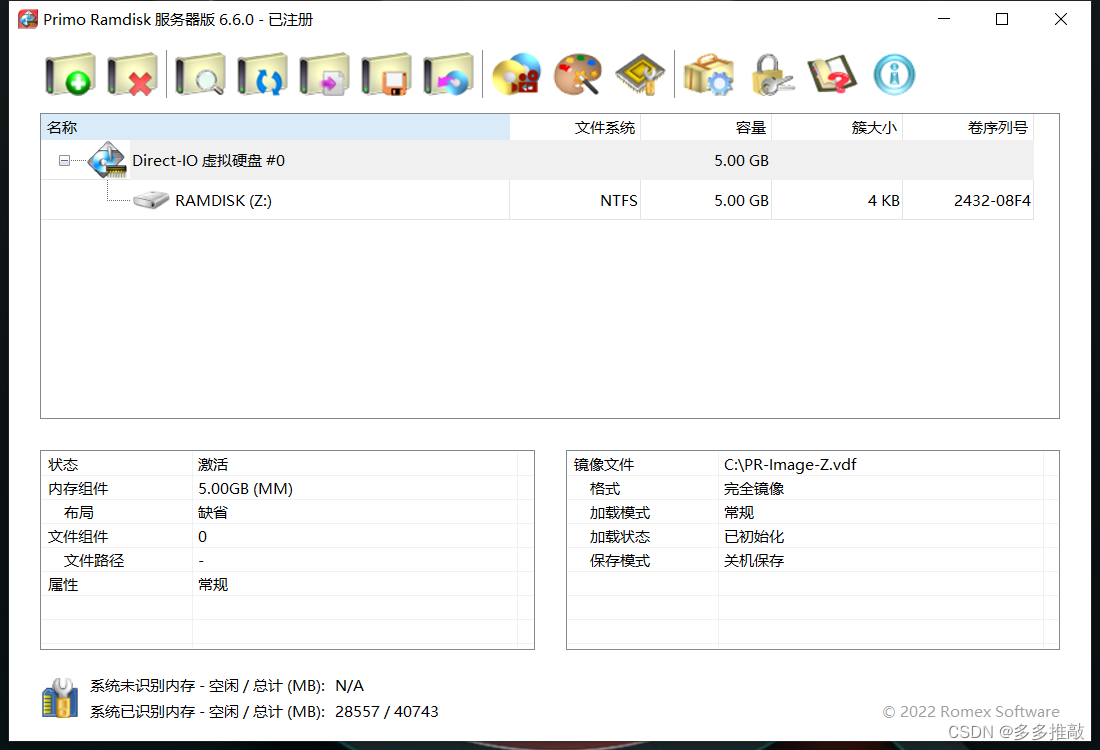Click the 镜像文件 path C:\PR-Image-Z.vdf
This screenshot has height=750, width=1100.
point(789,464)
